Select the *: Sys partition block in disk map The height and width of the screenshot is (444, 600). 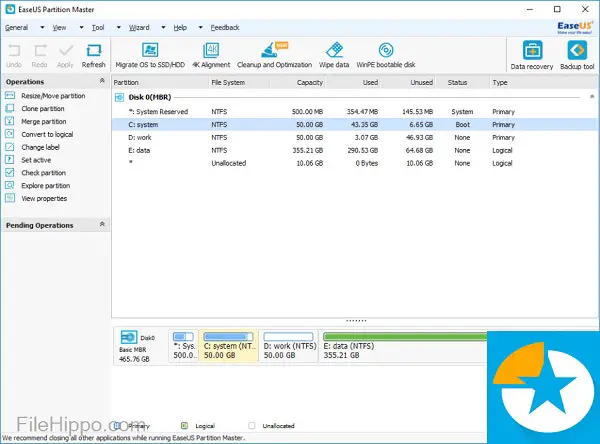tap(184, 346)
